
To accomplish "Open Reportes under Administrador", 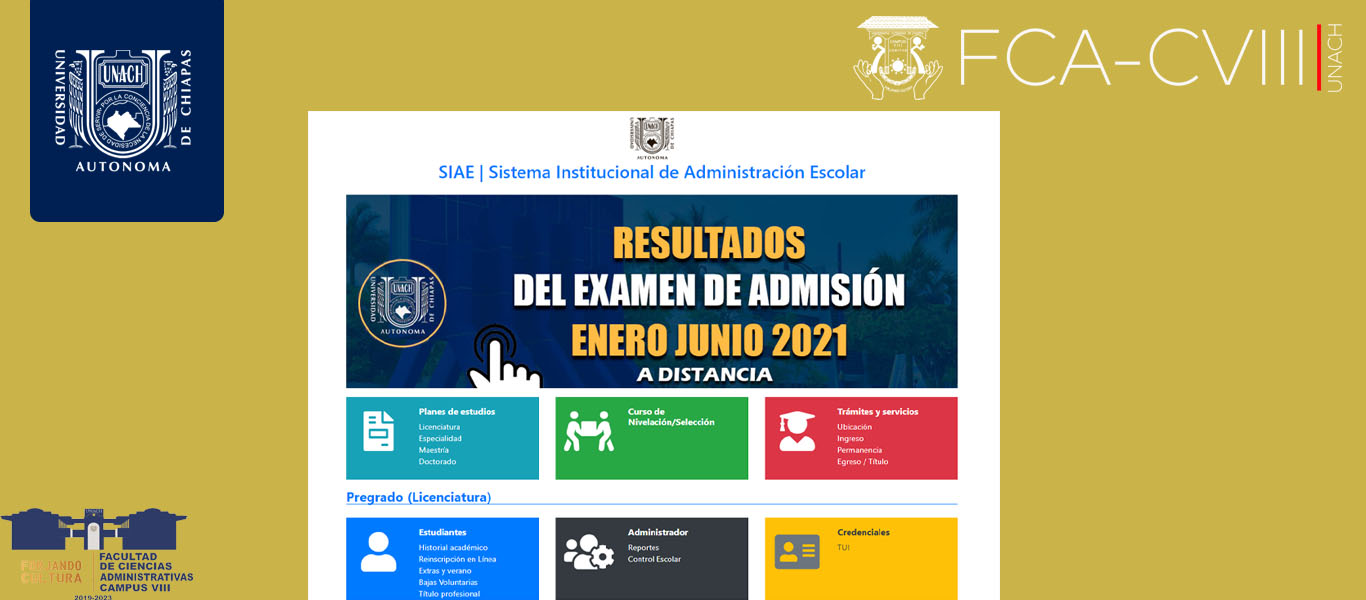I will (643, 548).
